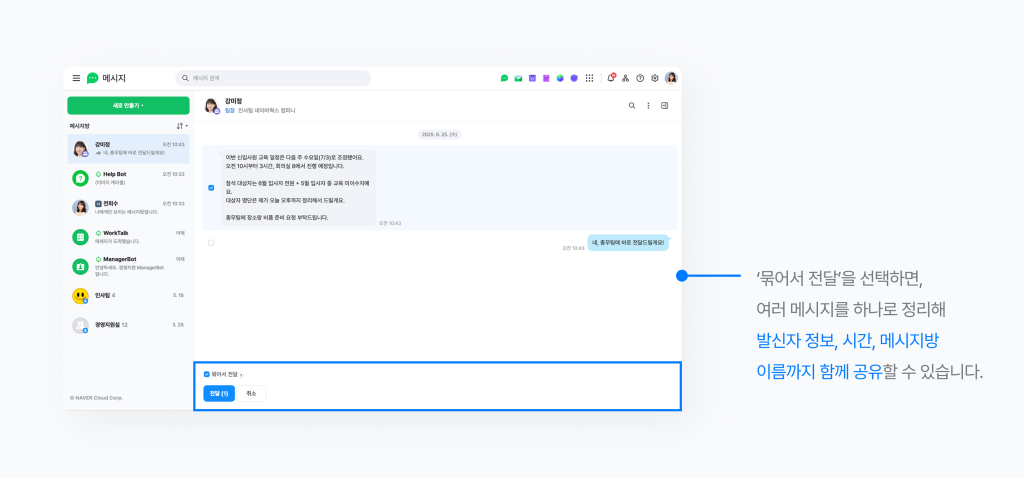This screenshot has width=1024, height=478.
Task: Open the hamburger menu beside 메시지
Action: coord(76,78)
